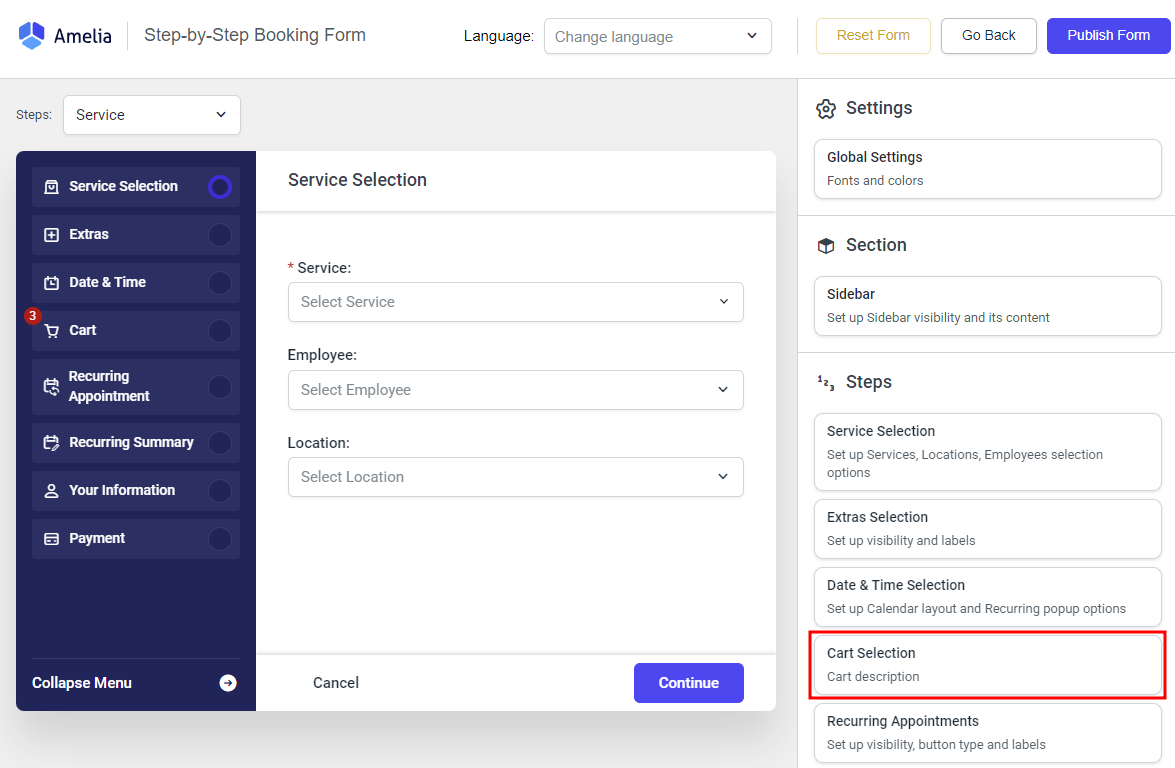Open the Extras Selection settings card

pyautogui.click(x=988, y=529)
